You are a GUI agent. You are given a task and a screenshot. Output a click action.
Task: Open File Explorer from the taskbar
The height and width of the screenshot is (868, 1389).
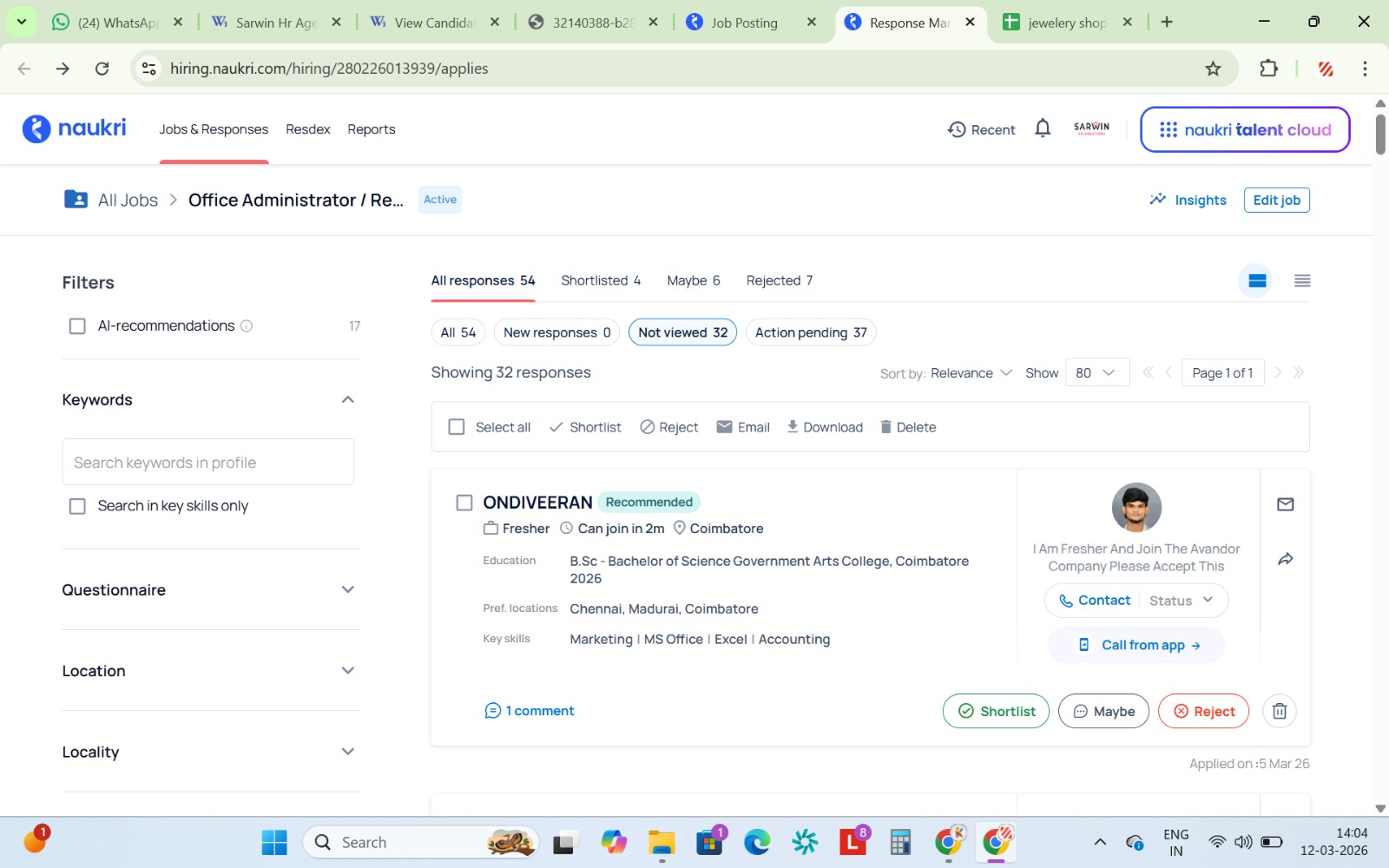662,842
